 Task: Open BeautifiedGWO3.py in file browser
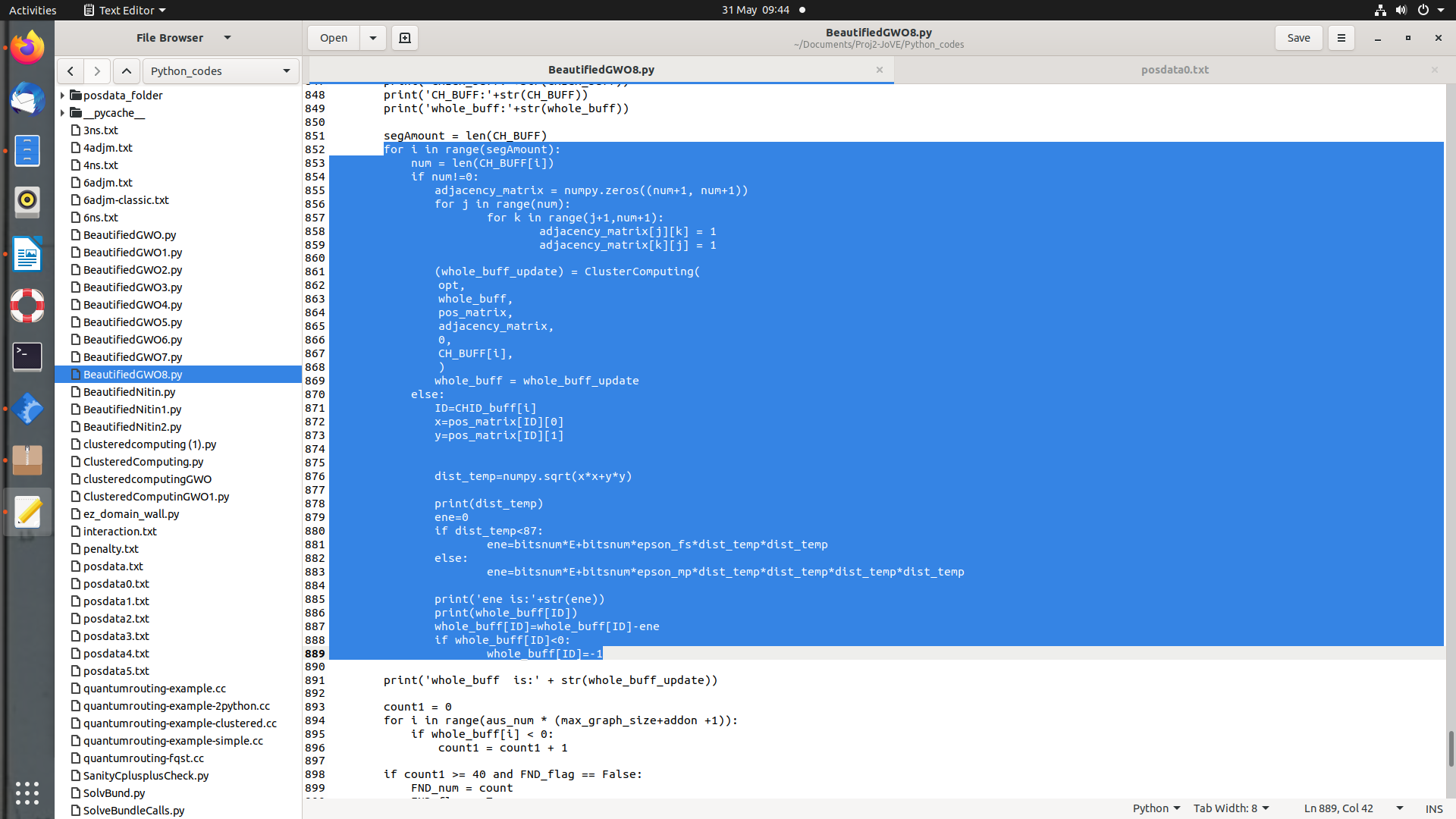[x=133, y=287]
